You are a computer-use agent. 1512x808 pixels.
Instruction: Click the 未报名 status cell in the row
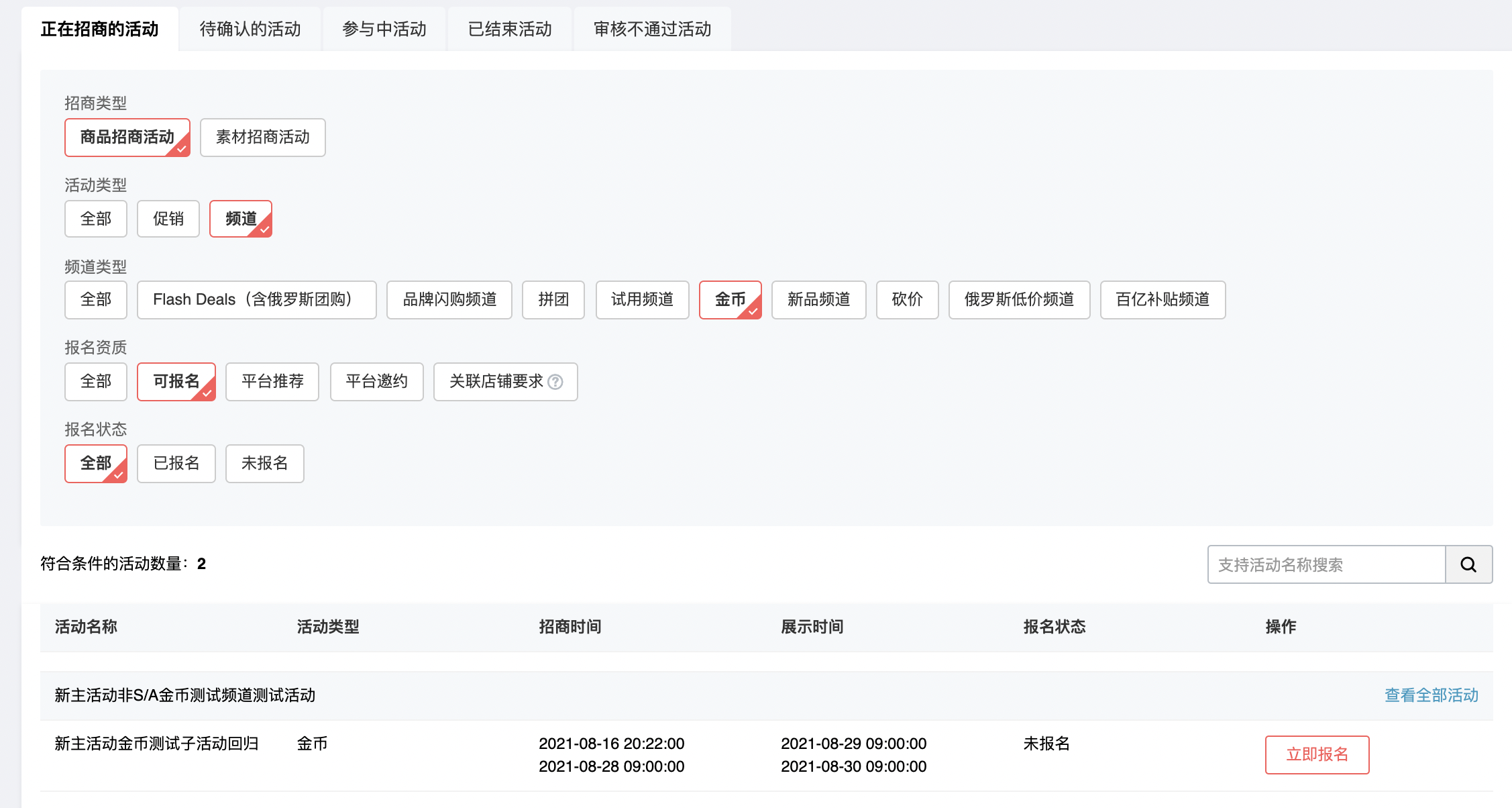click(1046, 744)
